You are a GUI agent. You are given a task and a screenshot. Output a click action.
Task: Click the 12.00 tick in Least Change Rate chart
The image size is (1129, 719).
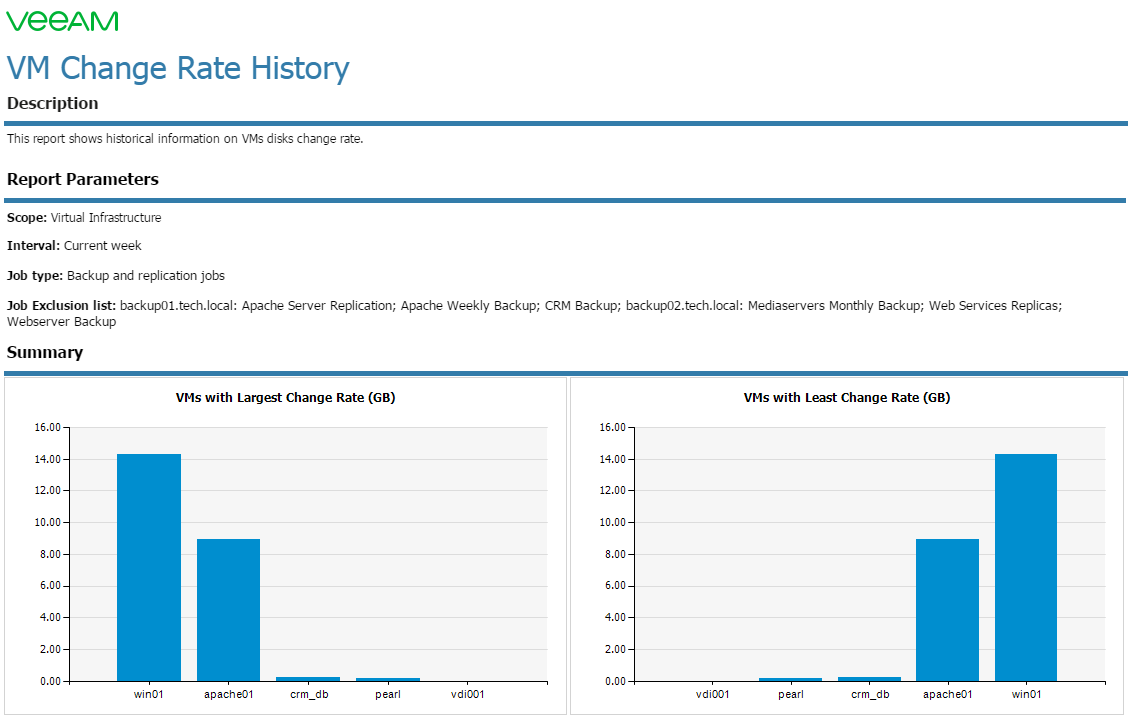(x=613, y=491)
